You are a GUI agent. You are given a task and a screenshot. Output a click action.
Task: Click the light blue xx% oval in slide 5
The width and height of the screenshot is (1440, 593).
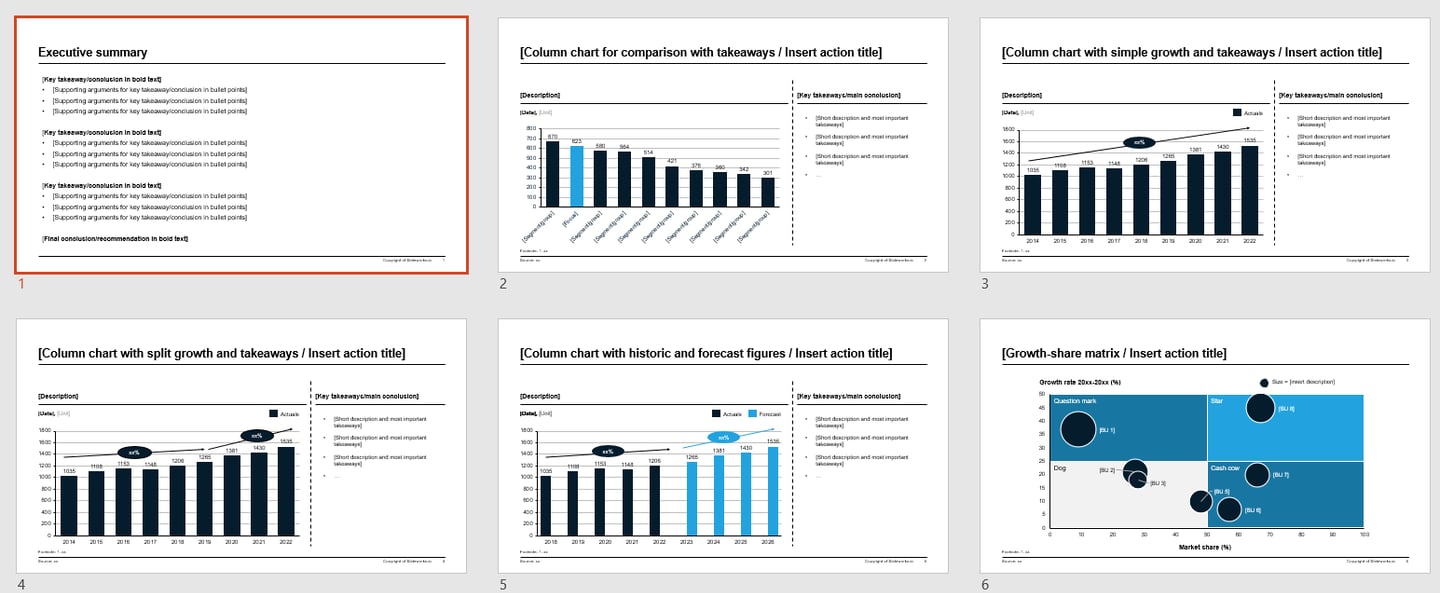point(724,437)
